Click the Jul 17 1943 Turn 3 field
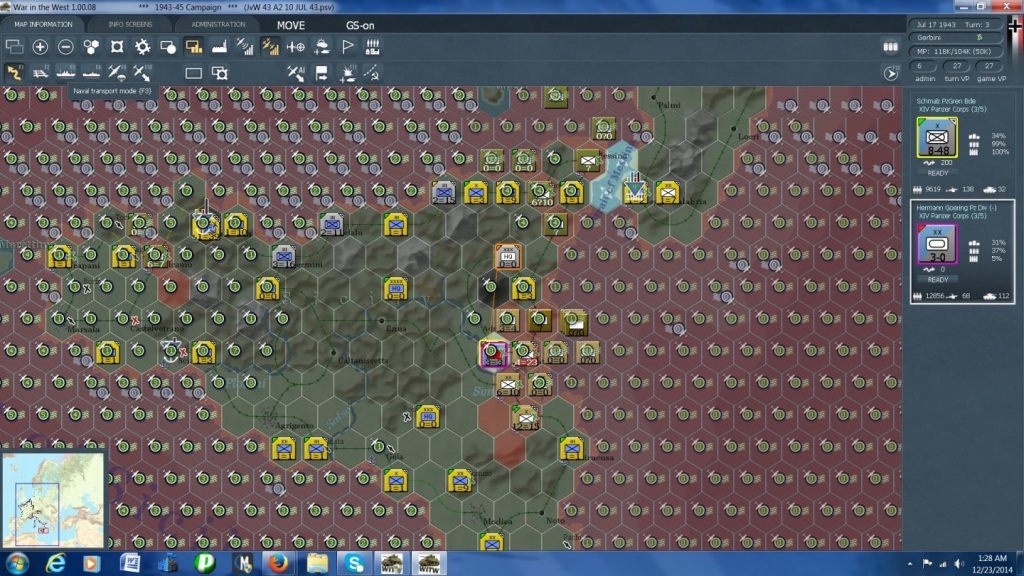Screen dimensions: 1024x576 tap(957, 24)
